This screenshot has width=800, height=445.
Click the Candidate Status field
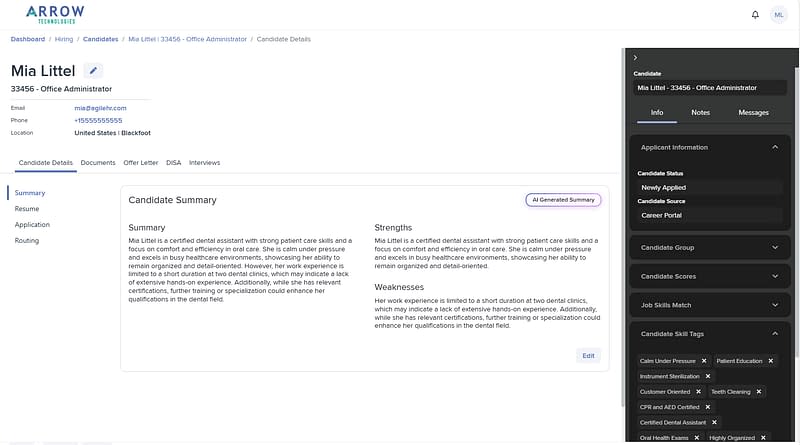(709, 187)
